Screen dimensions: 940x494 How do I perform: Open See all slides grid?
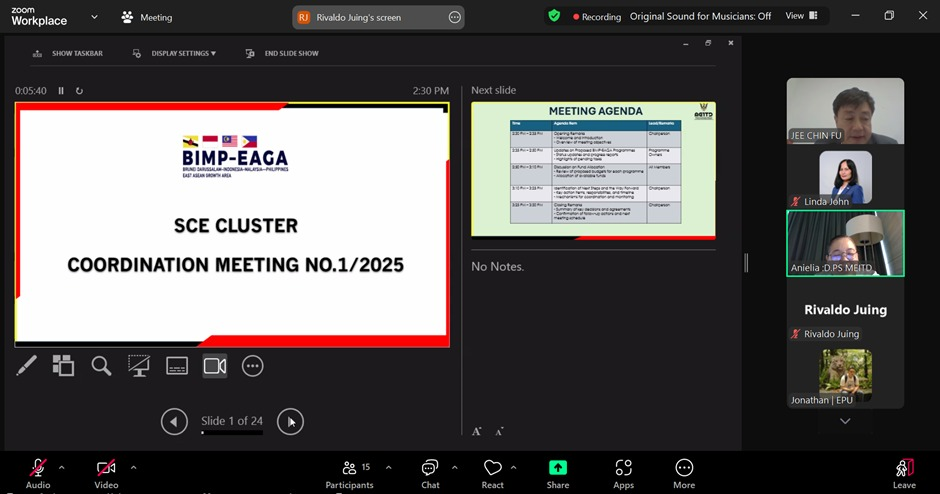(x=63, y=366)
